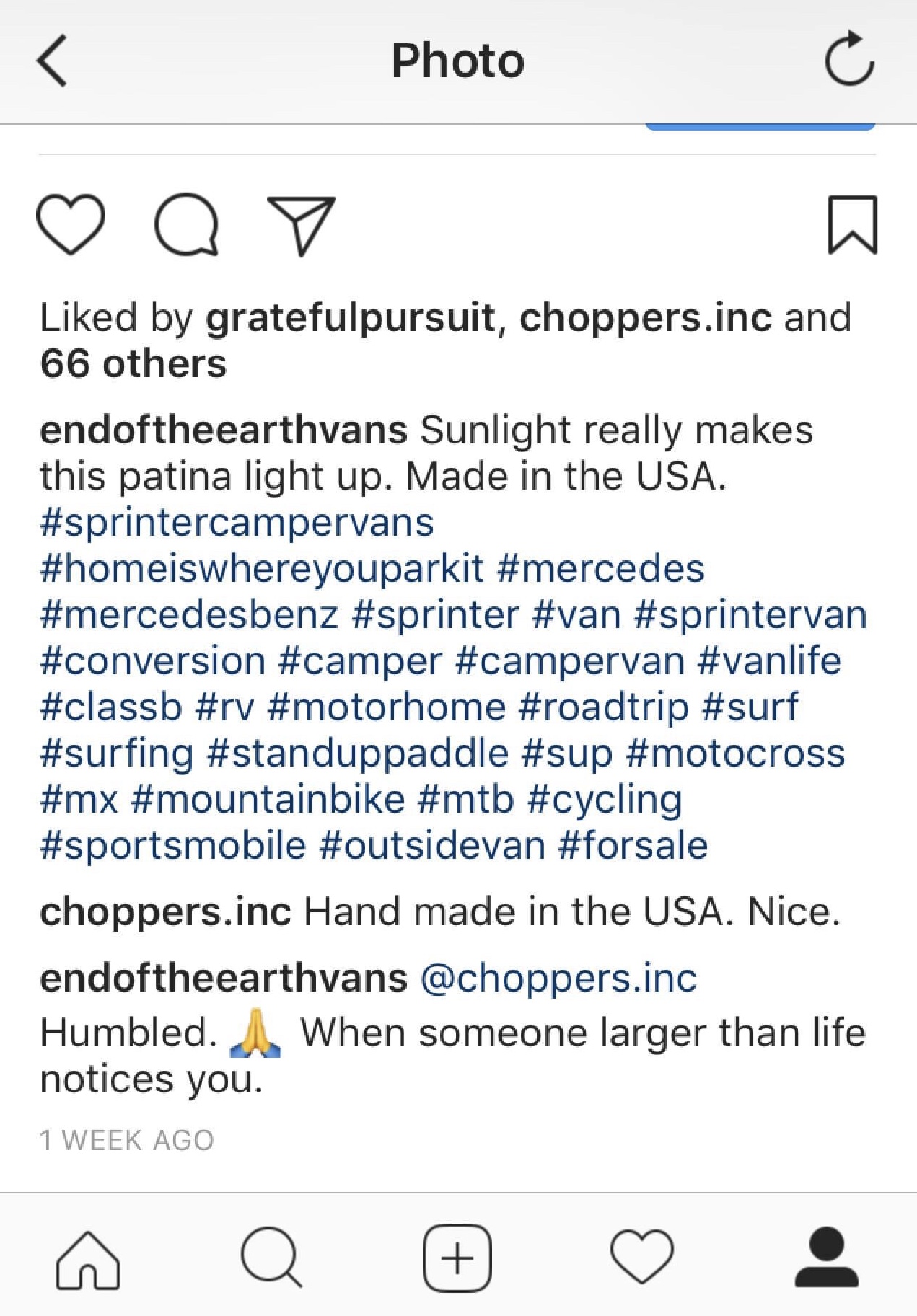Open the Search tab
The image size is (917, 1316).
[271, 1258]
